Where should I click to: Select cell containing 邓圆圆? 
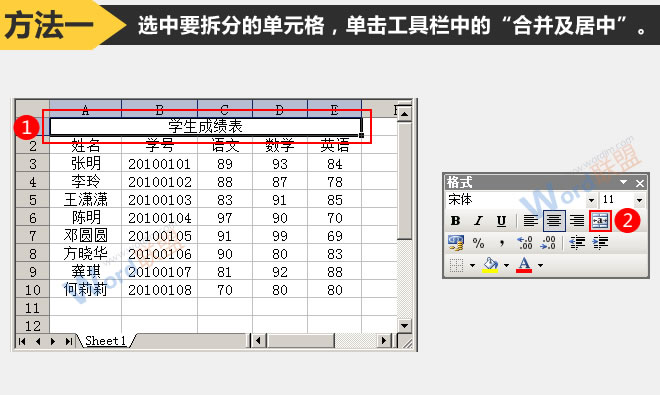(x=85, y=236)
